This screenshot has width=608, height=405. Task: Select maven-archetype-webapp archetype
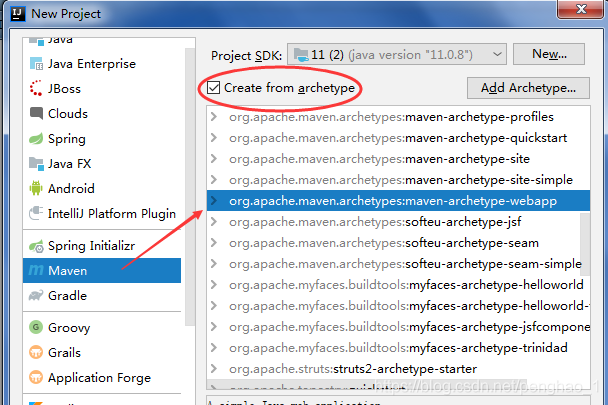click(398, 201)
